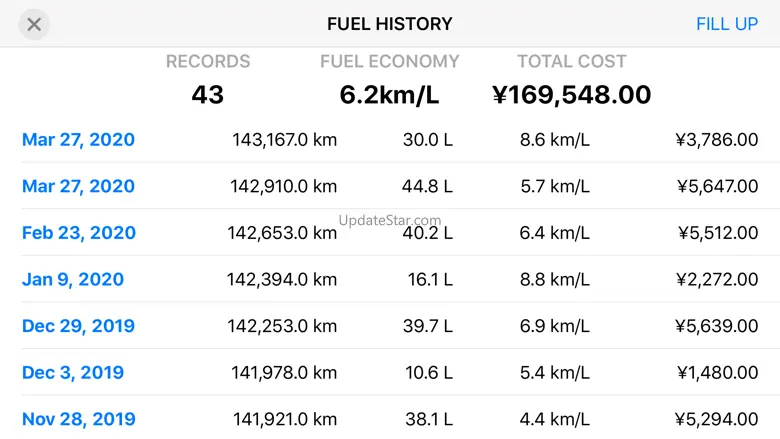Open the Jan 9, 2020 fuel record

click(73, 280)
